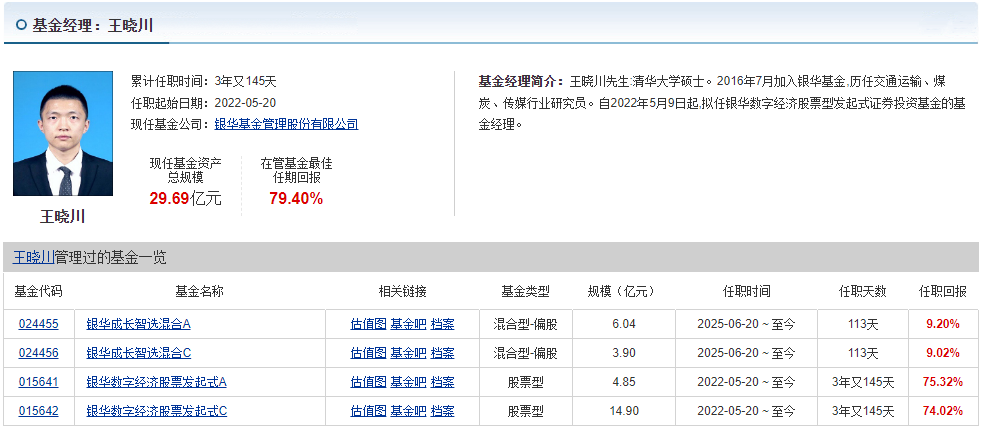This screenshot has height=428, width=982.
Task: Open 档案 for 银华成长智选混合A
Action: [x=443, y=324]
